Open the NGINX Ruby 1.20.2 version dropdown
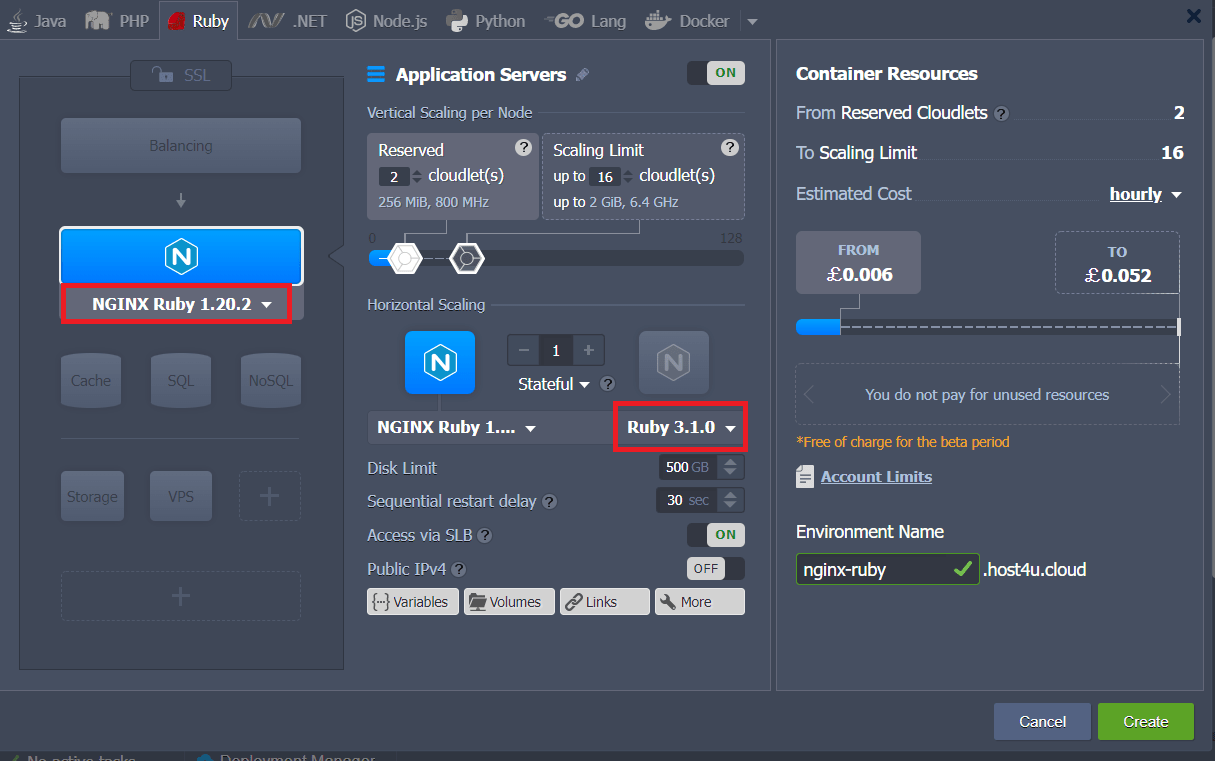Viewport: 1215px width, 761px height. [x=176, y=303]
